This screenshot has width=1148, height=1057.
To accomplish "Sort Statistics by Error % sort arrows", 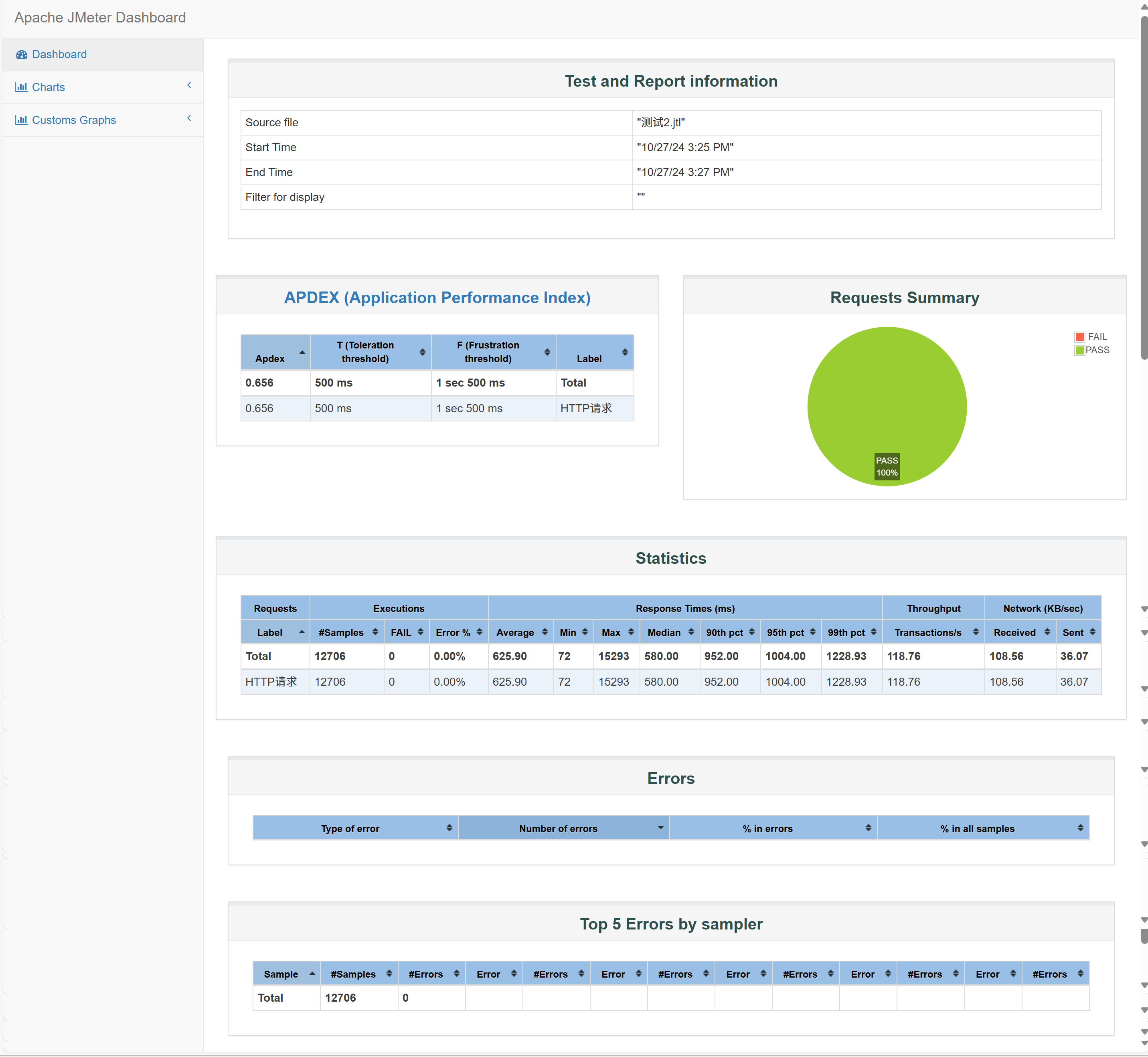I will pos(479,632).
